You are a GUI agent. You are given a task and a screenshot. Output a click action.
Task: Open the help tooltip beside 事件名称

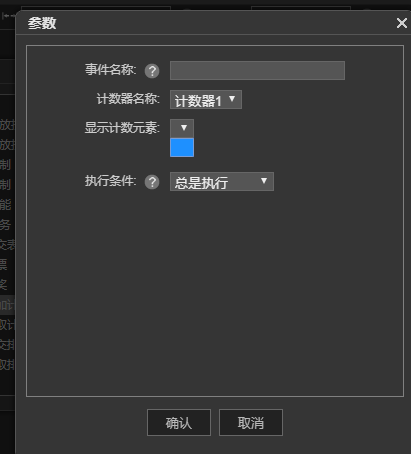[152, 71]
